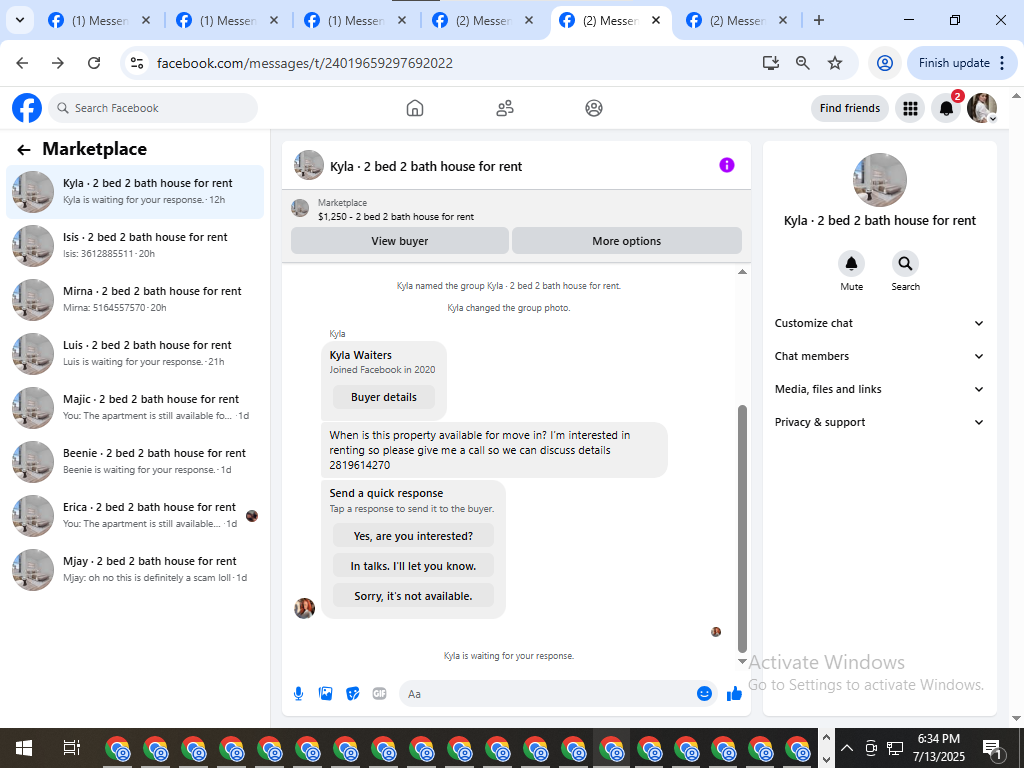This screenshot has height=768, width=1024.
Task: Focus the Aa message input field
Action: (558, 694)
